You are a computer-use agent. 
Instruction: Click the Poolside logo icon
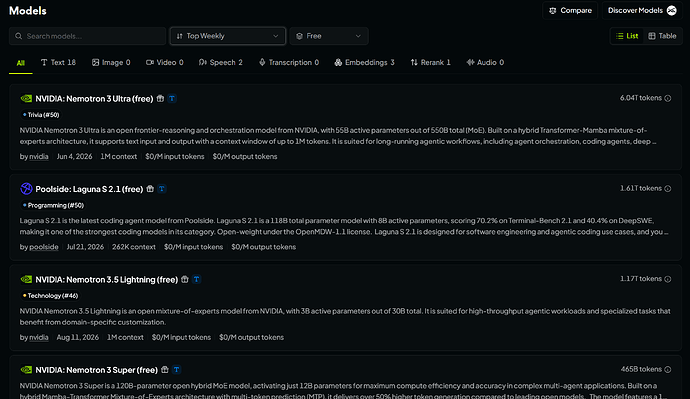tap(26, 189)
